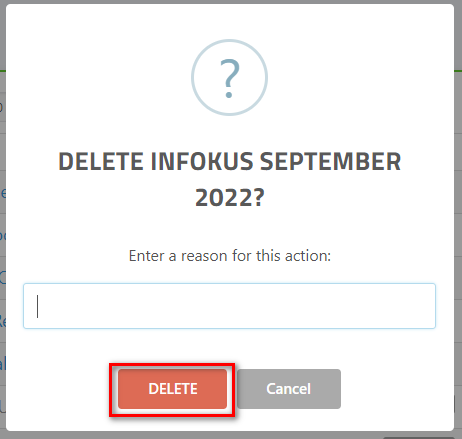Screen dimensions: 462x439
Task: Focus the reason text input field
Action: click(229, 306)
